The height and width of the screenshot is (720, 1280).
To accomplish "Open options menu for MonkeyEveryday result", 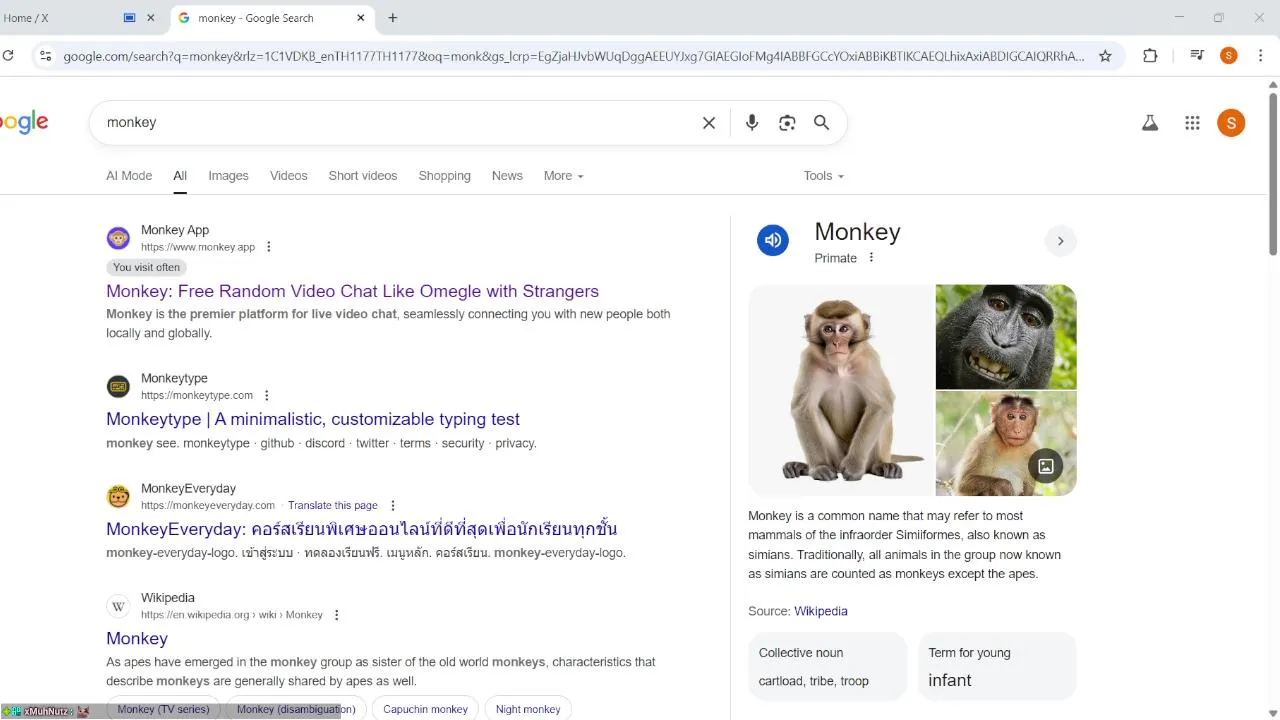I will pos(393,506).
